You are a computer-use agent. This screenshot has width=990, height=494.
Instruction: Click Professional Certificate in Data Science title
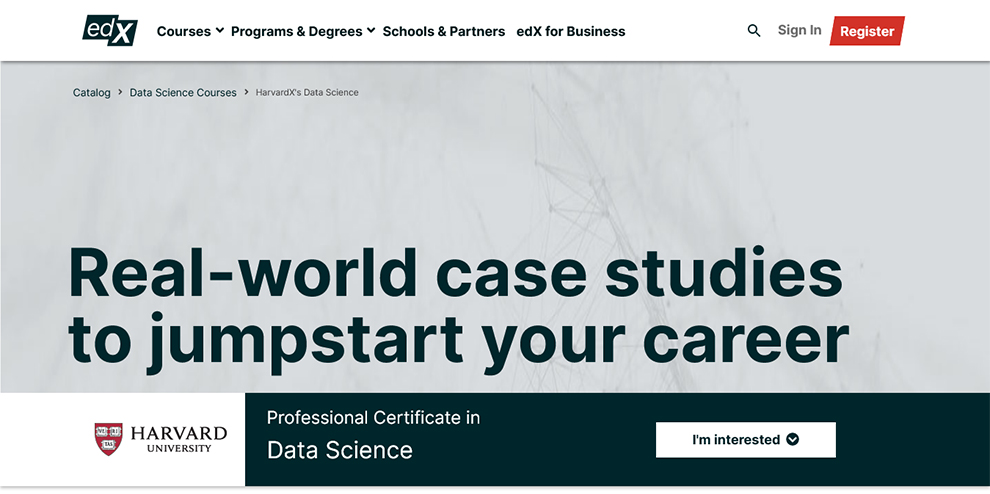[373, 435]
